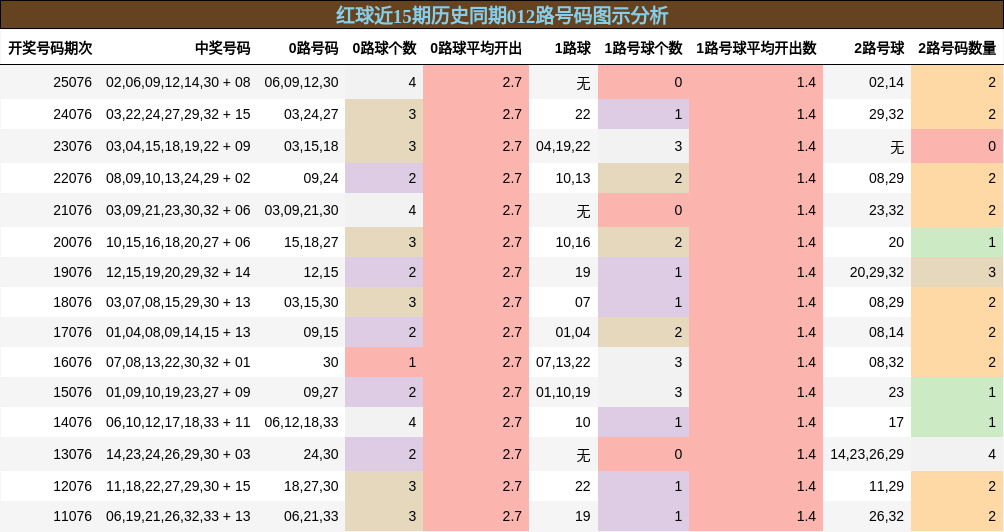This screenshot has height=532, width=1004.
Task: Click the 0路号码 column header
Action: click(313, 48)
